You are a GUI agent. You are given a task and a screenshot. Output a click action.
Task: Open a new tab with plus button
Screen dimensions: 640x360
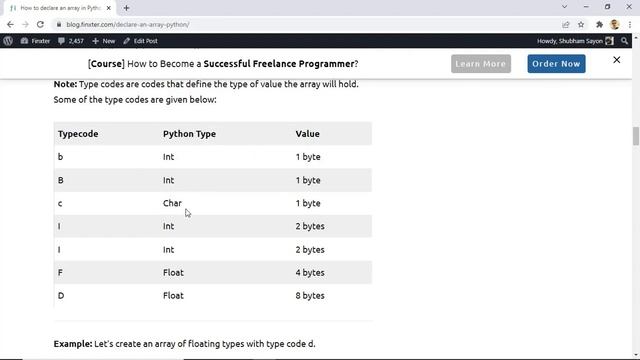click(x=126, y=8)
